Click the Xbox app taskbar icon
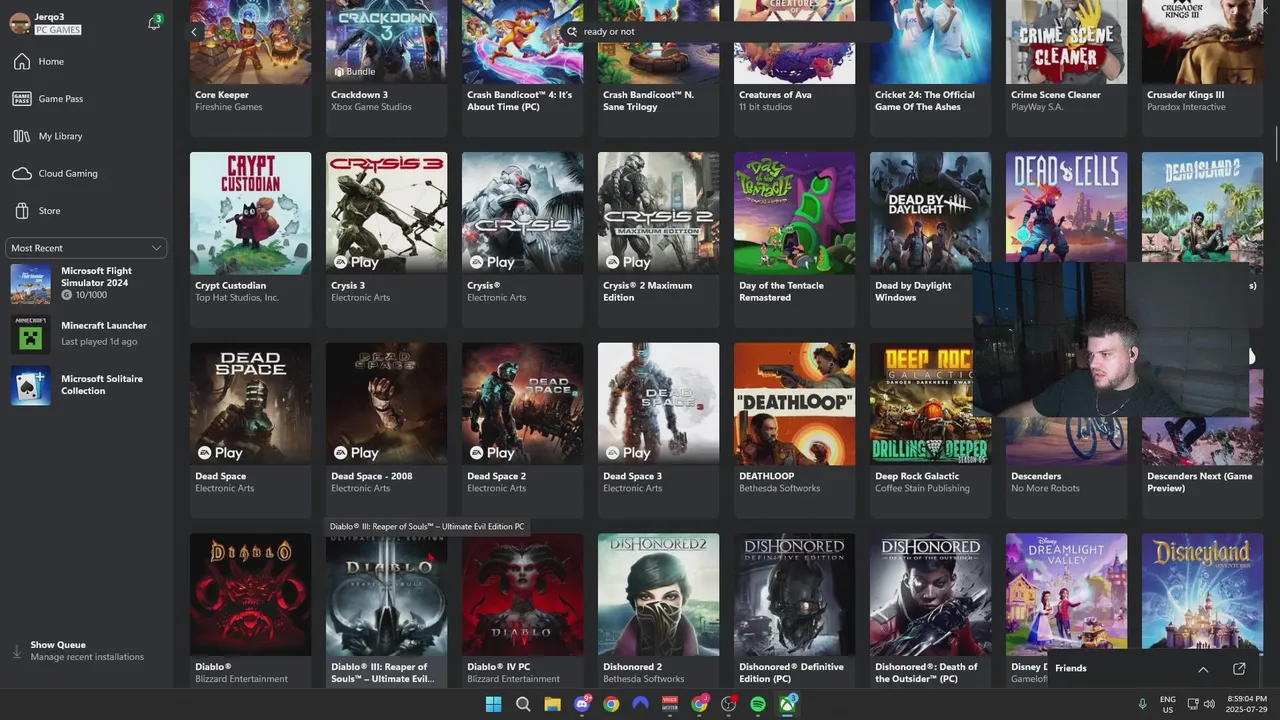Screen dimensions: 1280x720 (788, 704)
